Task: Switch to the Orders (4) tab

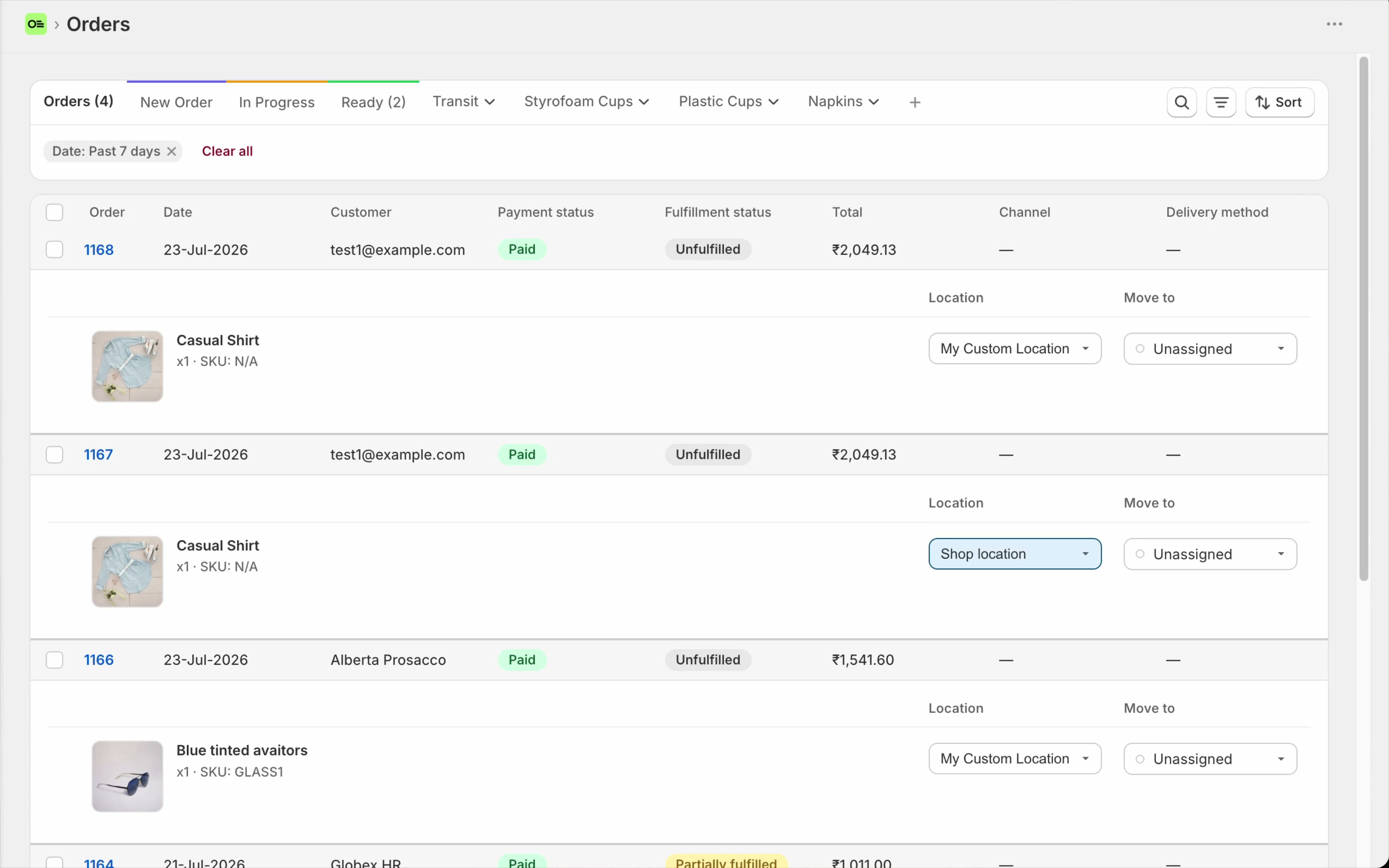Action: 79,102
